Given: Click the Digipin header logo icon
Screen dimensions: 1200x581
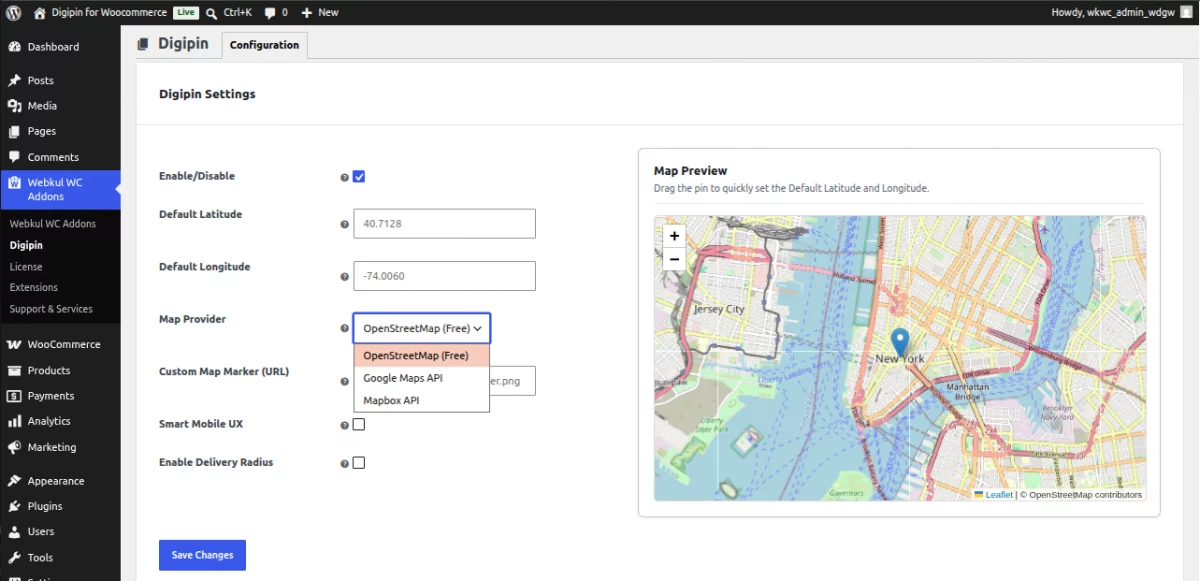Looking at the screenshot, I should (143, 44).
